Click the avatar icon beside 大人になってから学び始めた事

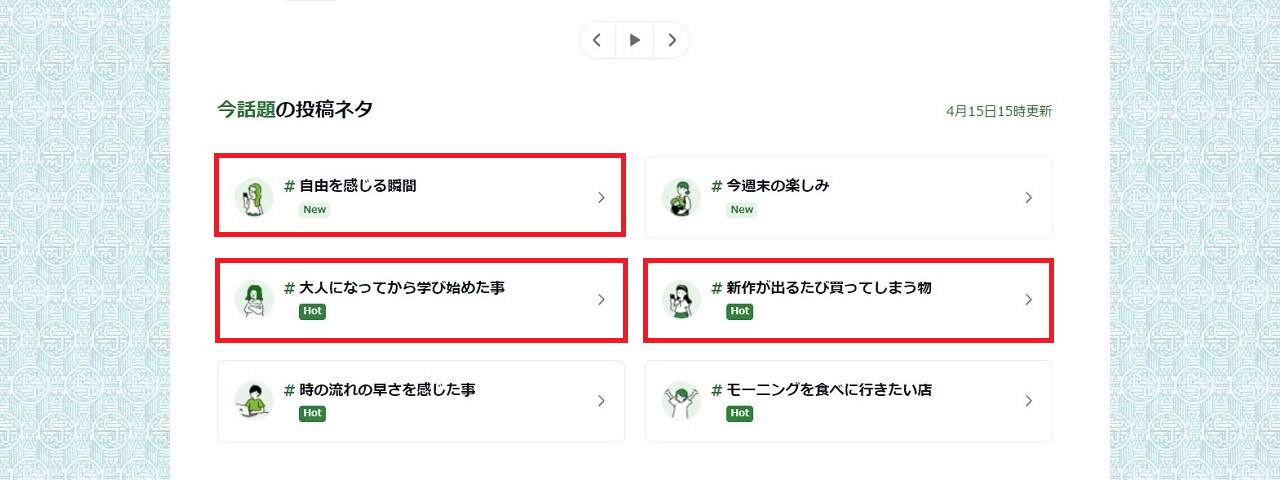254,300
